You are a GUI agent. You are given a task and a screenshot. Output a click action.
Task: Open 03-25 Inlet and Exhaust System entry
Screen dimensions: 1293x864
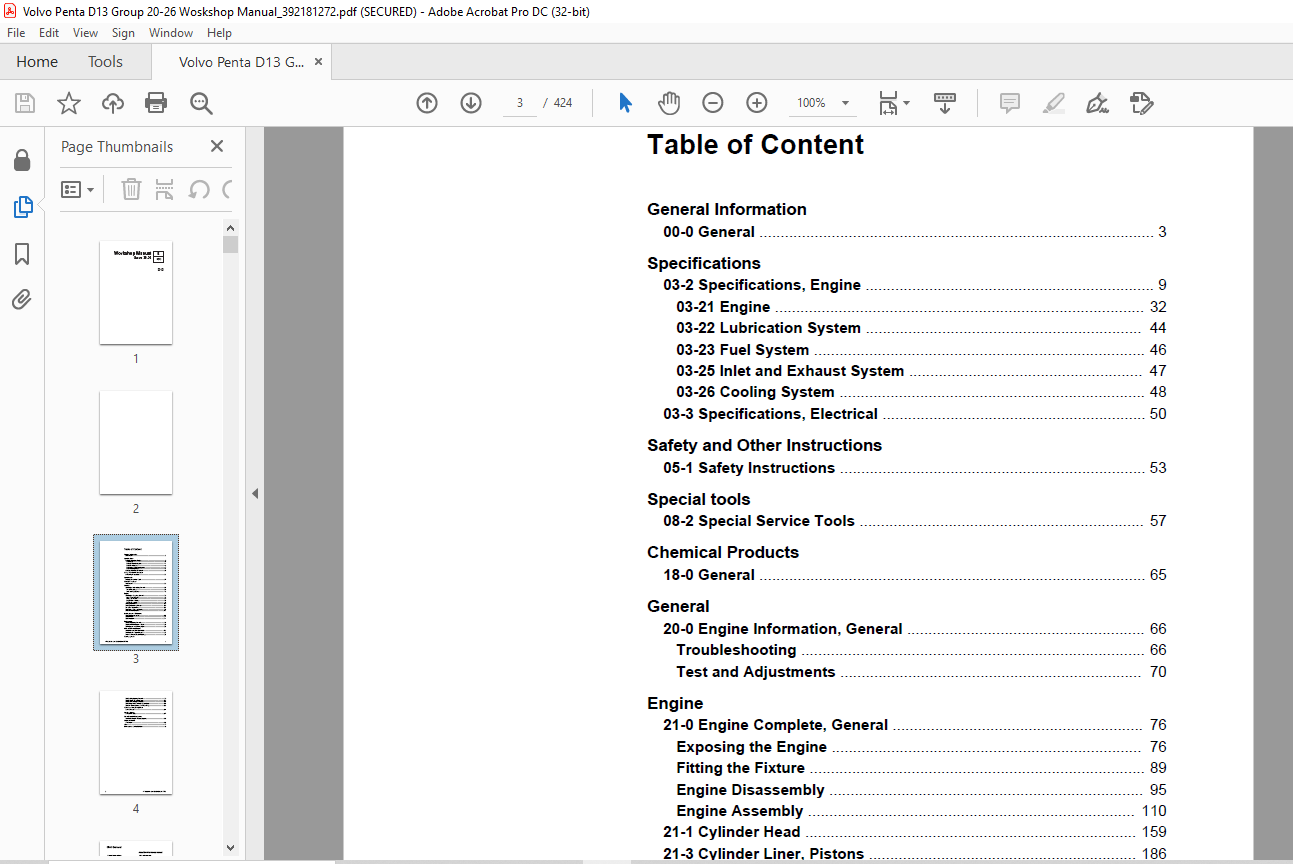[921, 371]
